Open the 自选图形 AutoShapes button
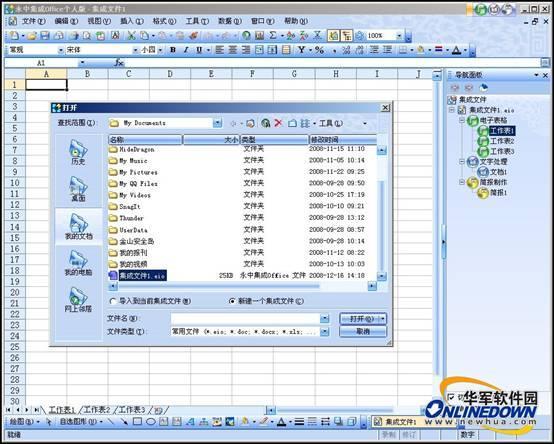The image size is (554, 444). [x=81, y=421]
